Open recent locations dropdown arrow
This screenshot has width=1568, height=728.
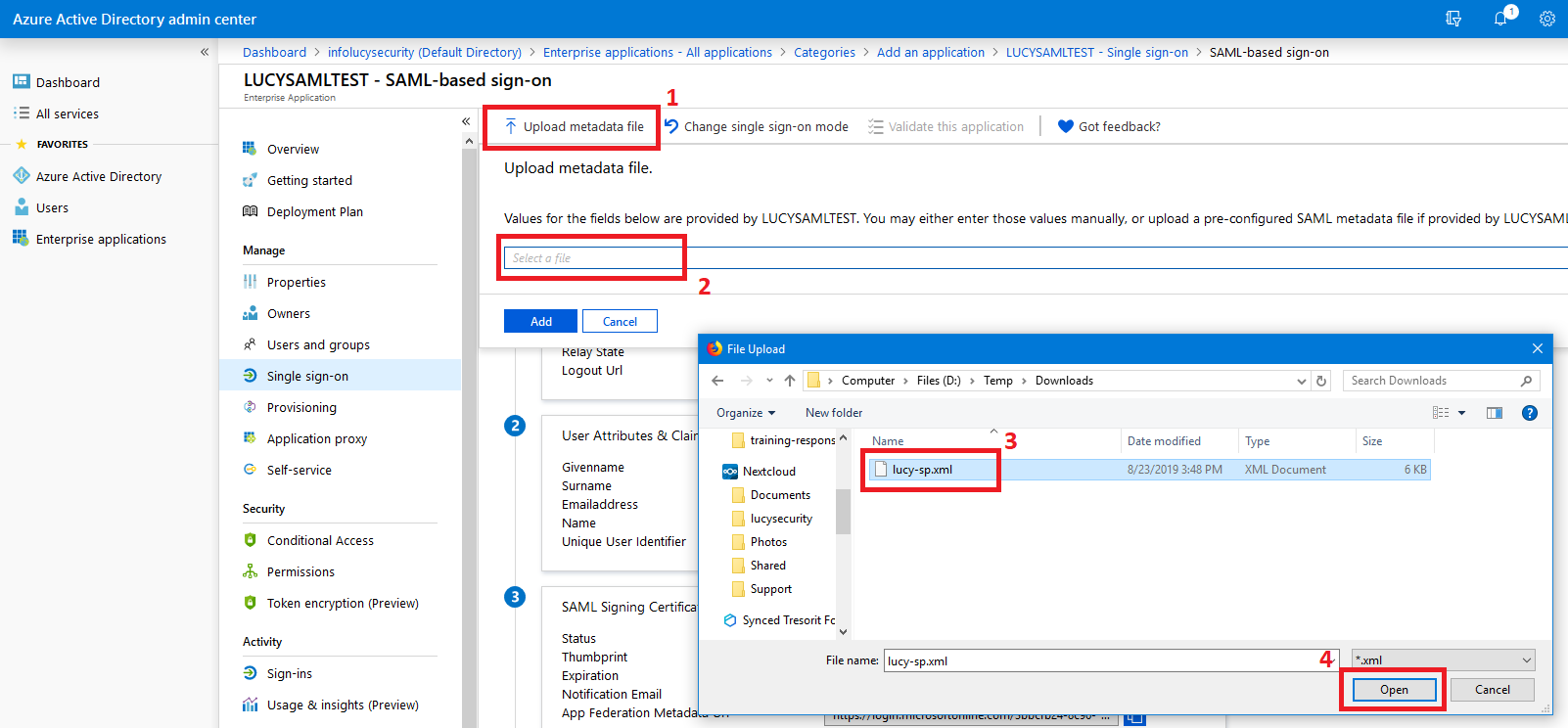[769, 381]
